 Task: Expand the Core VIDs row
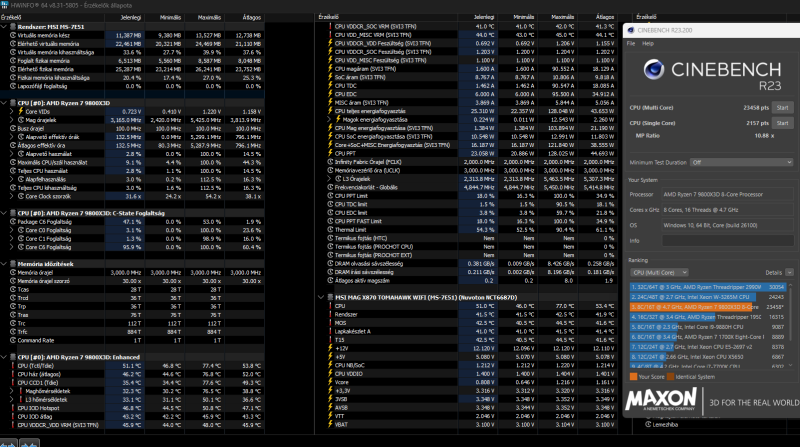click(x=12, y=111)
